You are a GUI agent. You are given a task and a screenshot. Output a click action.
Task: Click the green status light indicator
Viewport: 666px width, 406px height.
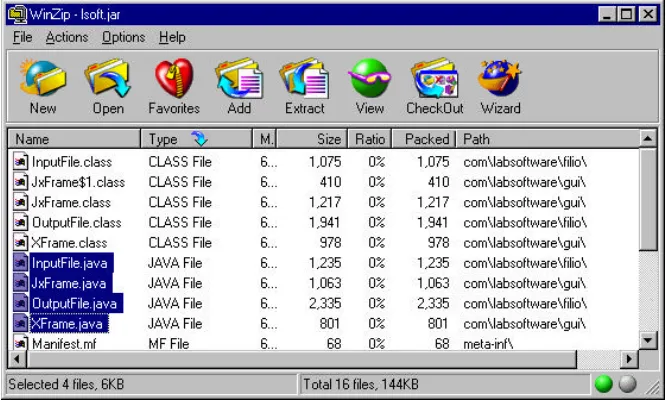pyautogui.click(x=604, y=384)
